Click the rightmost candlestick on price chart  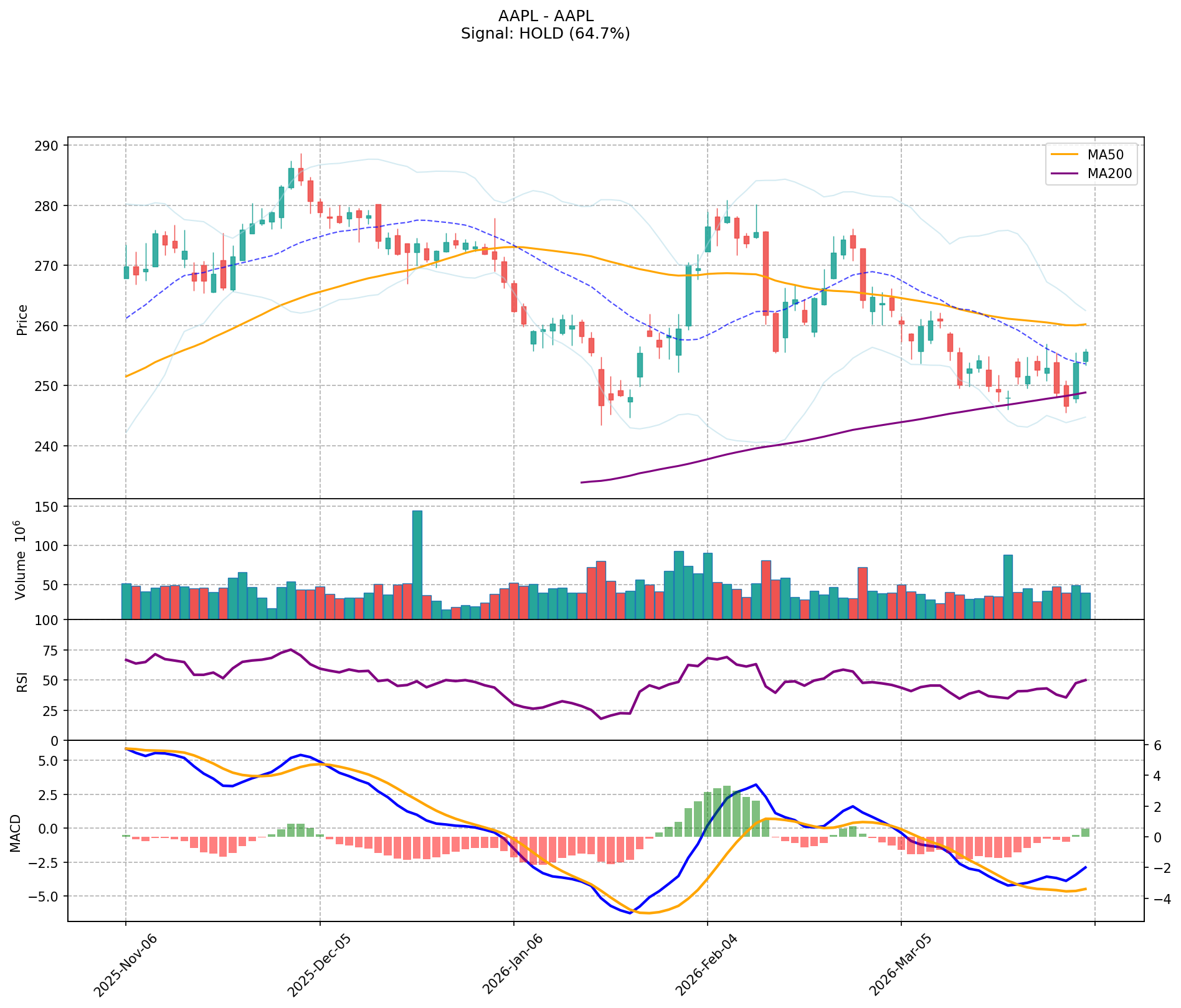coord(1086,356)
